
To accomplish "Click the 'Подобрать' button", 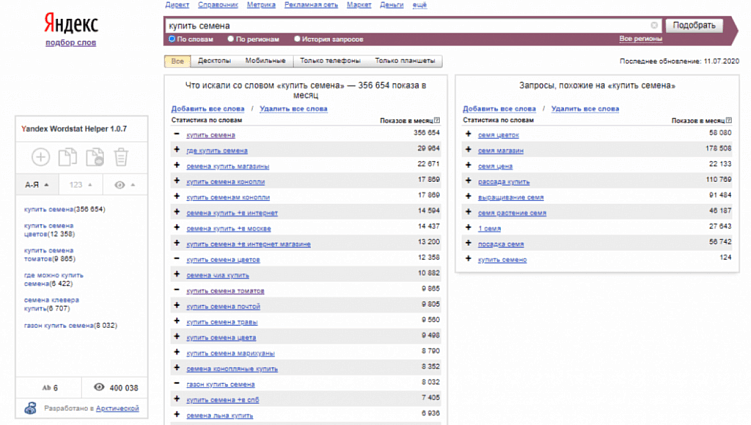I will [x=694, y=25].
